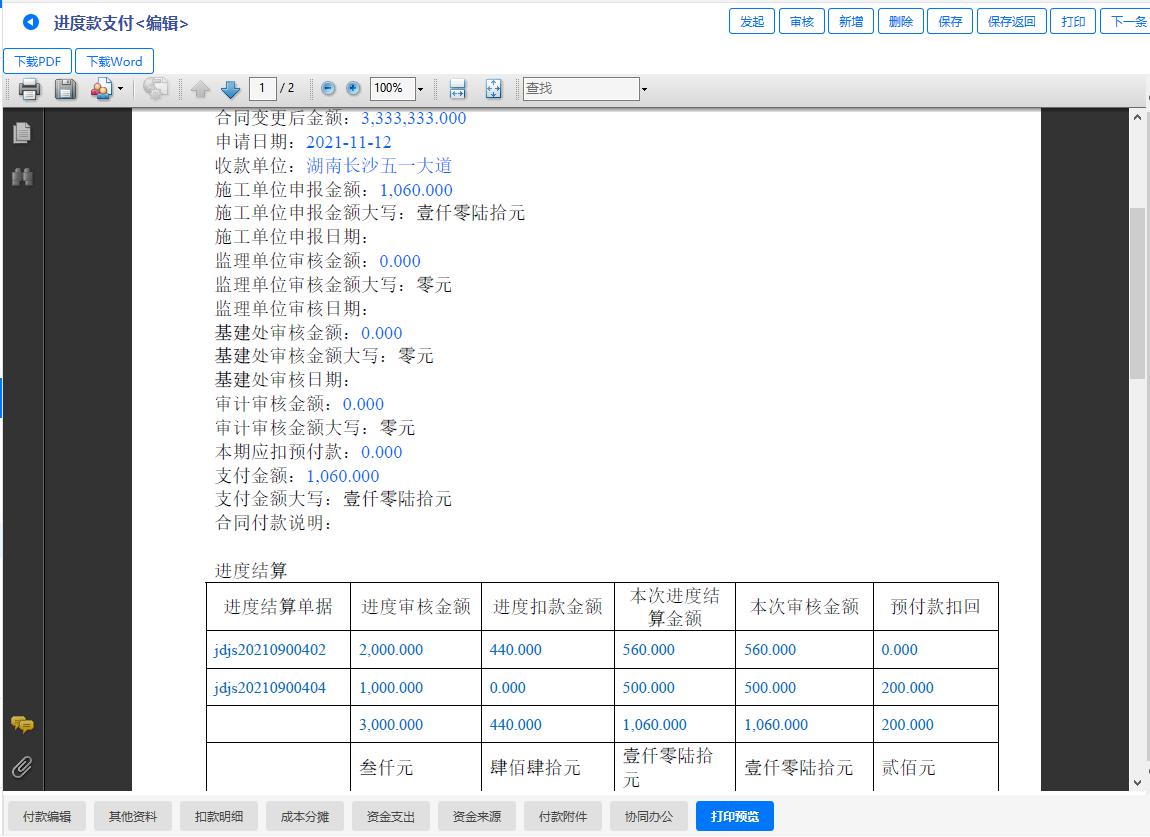Viewport: 1150px width, 837px height.
Task: Expand the 查找 search options dropdown
Action: point(644,89)
